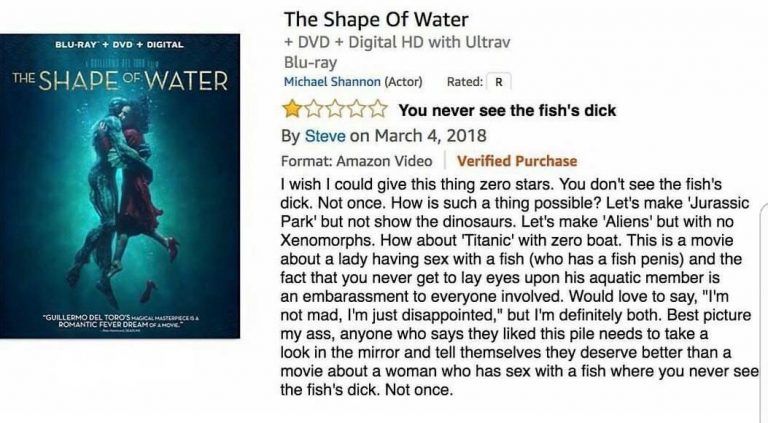Screen dimensions: 768x423
Task: Click the DVD + Digital HD subtitle
Action: pyautogui.click(x=397, y=42)
